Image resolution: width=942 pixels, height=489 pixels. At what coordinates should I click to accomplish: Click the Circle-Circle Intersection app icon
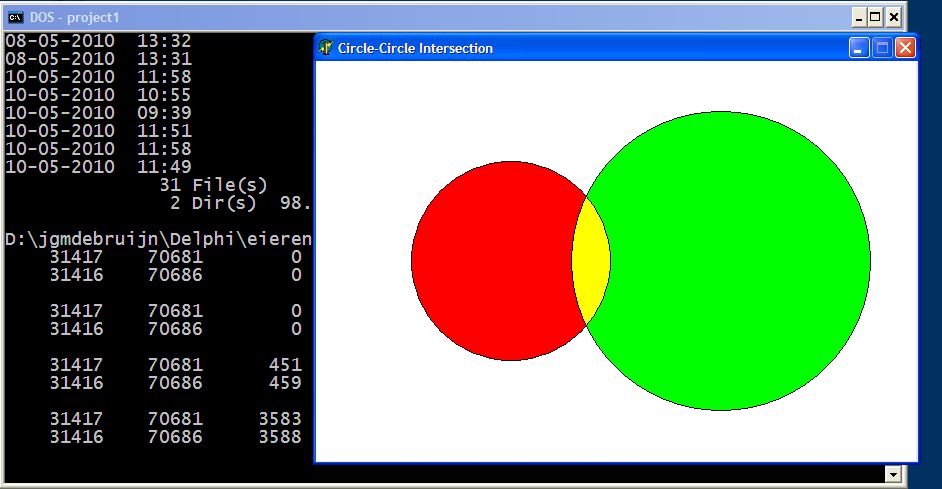pyautogui.click(x=326, y=48)
